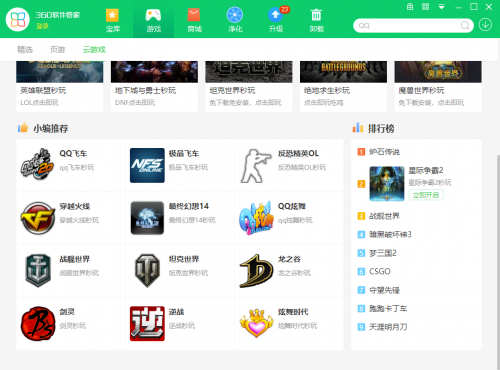Open 魔兽世界秒玩 game card
Viewport: 500px width, 370px height.
[438, 86]
